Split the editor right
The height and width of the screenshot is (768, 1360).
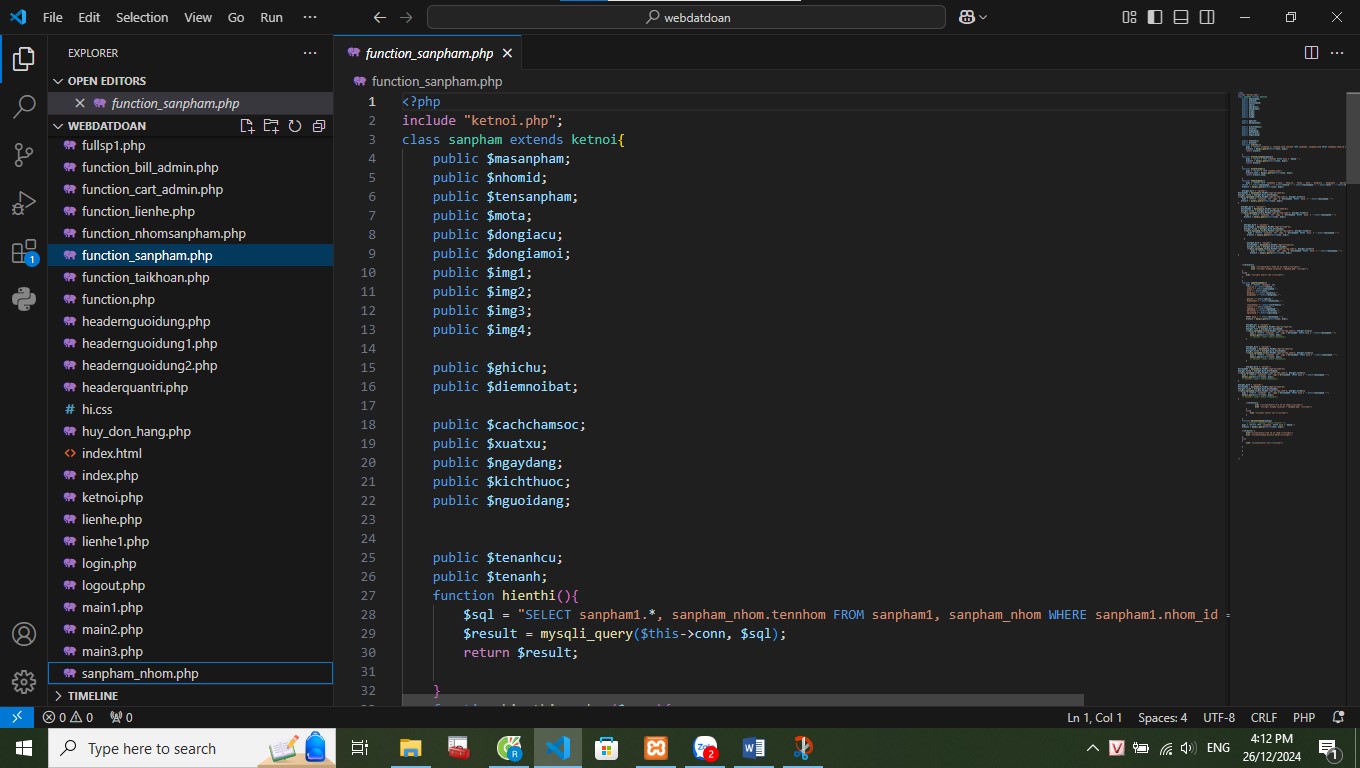click(1311, 53)
